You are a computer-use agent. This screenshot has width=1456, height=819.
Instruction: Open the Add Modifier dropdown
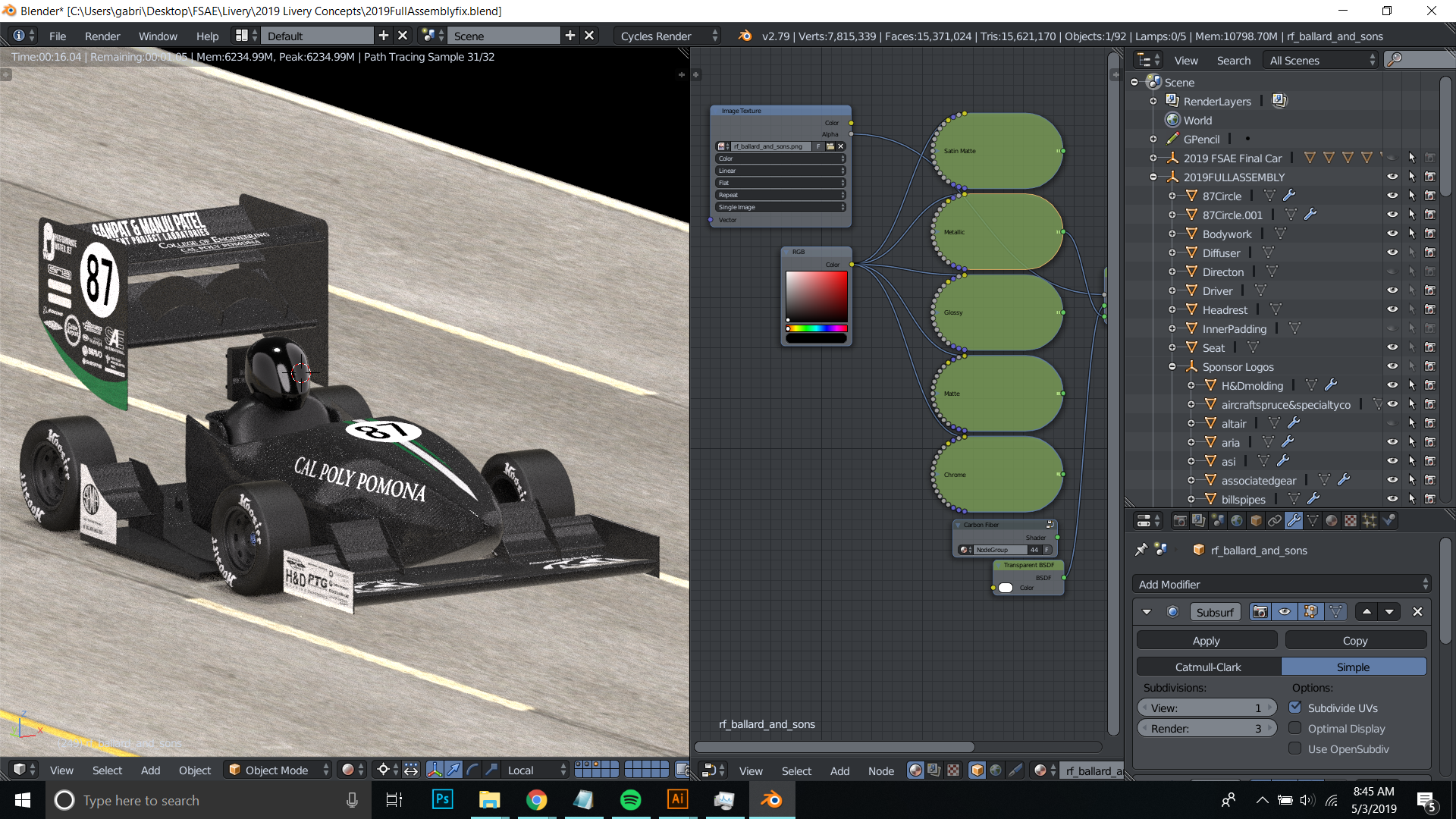1282,584
